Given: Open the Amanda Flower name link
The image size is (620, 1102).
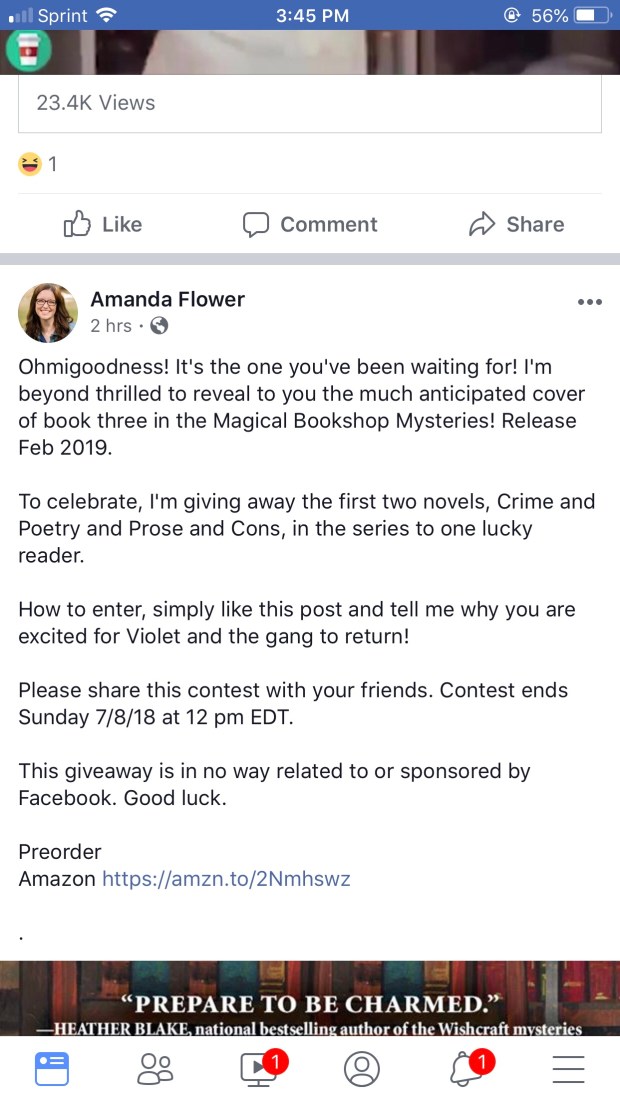Looking at the screenshot, I should click(167, 299).
